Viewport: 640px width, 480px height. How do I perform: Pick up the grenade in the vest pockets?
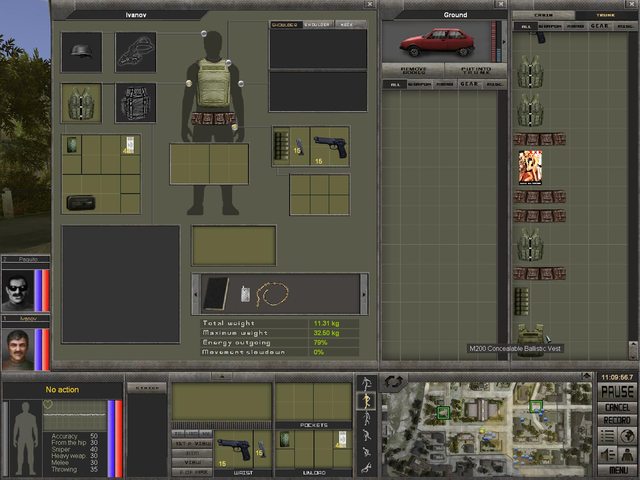[71, 145]
